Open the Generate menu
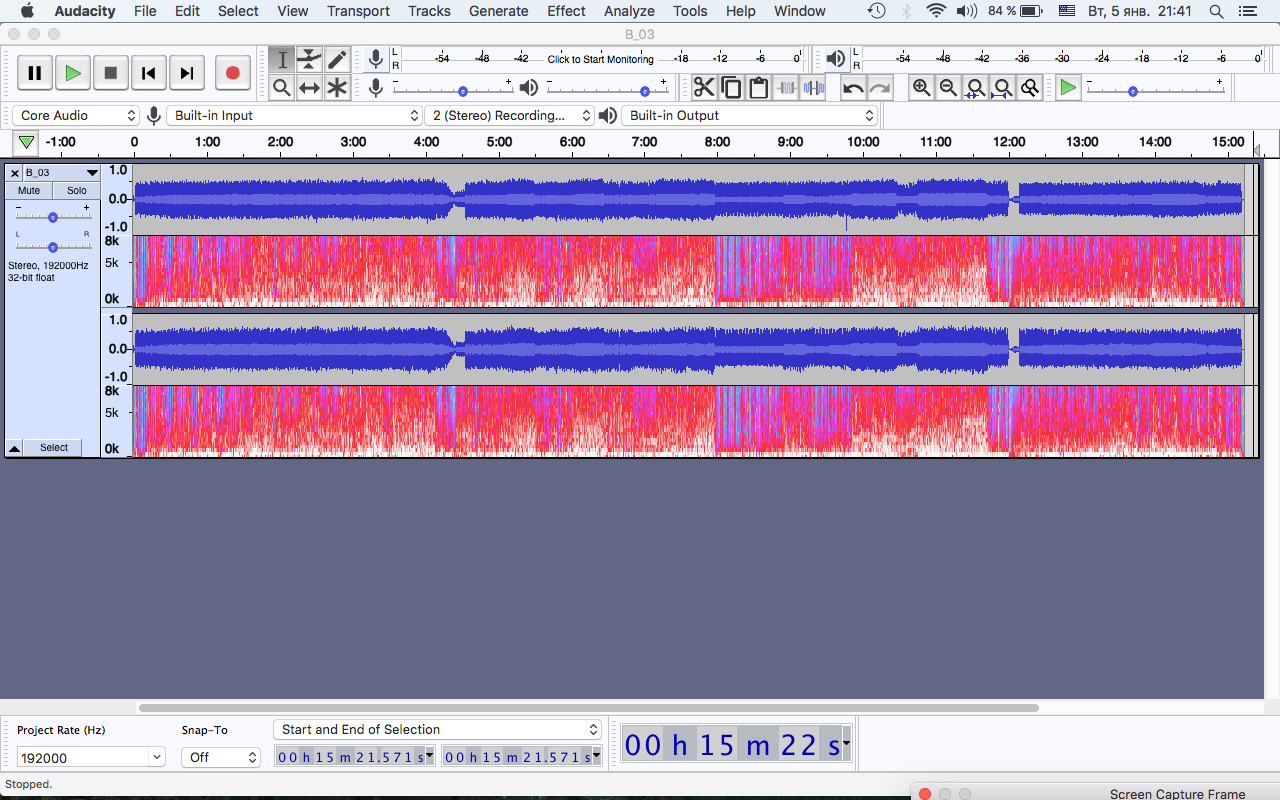This screenshot has height=800, width=1280. [x=499, y=11]
